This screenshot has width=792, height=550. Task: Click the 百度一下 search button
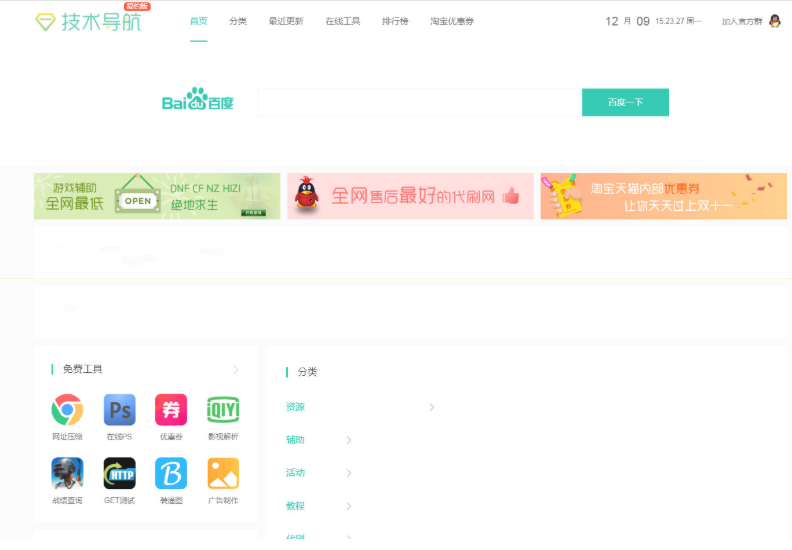[x=625, y=103]
